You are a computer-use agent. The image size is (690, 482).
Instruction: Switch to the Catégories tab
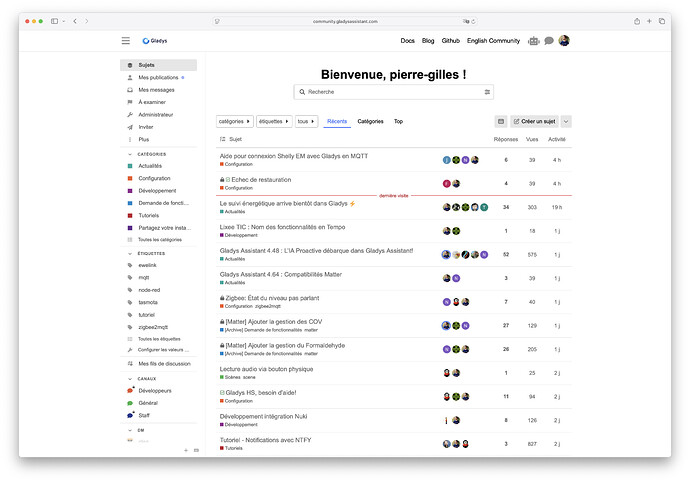pos(370,121)
